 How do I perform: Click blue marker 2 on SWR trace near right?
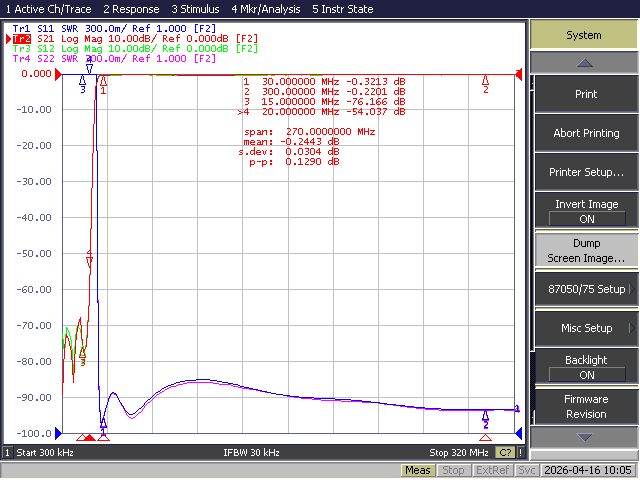click(x=485, y=415)
